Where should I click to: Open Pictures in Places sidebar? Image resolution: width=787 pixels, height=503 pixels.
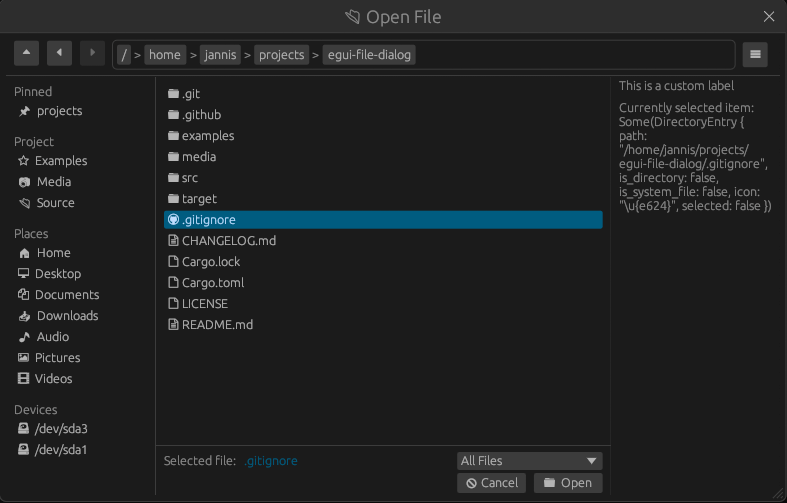coord(57,358)
